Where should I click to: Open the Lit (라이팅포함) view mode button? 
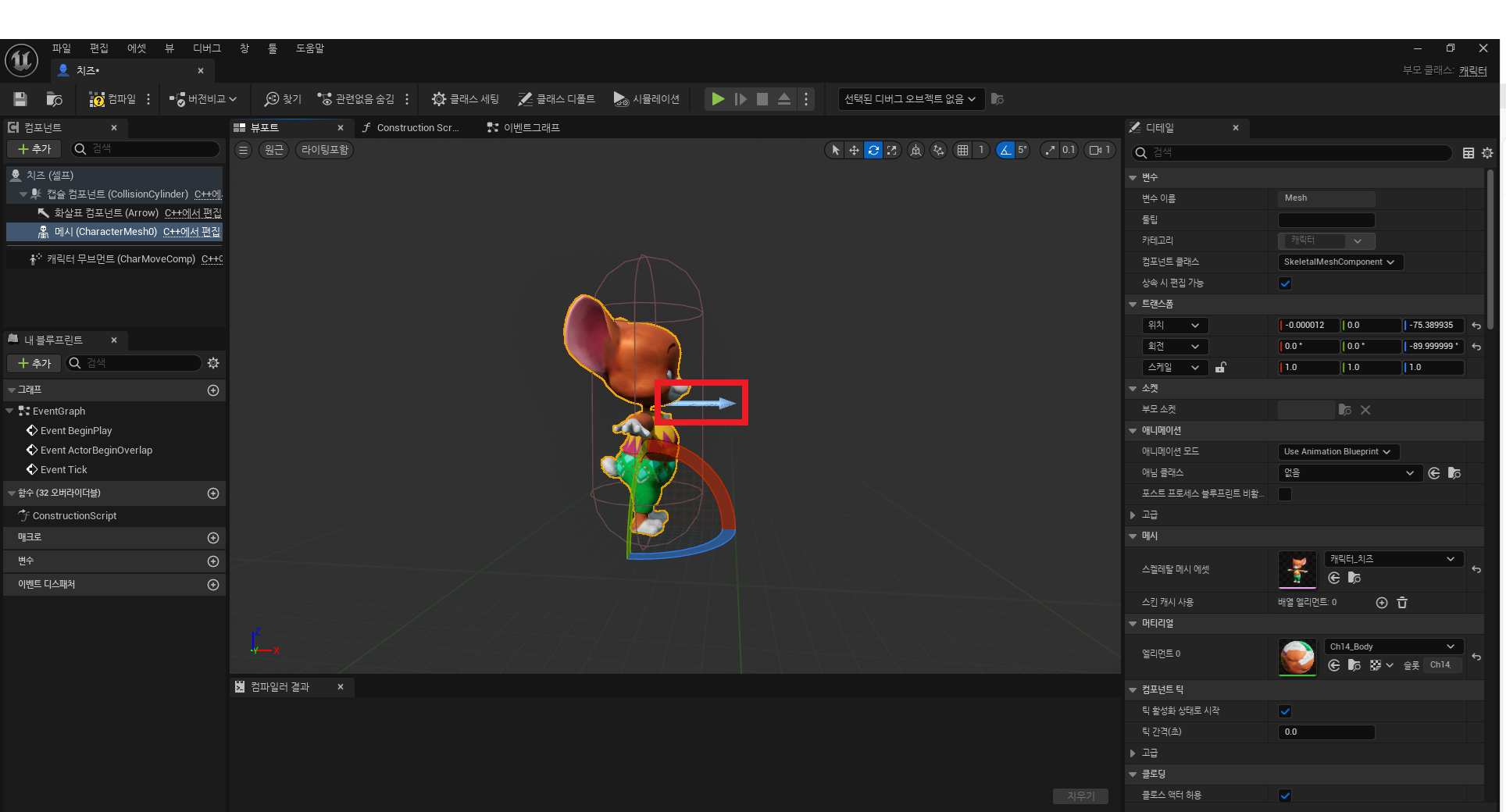[325, 150]
